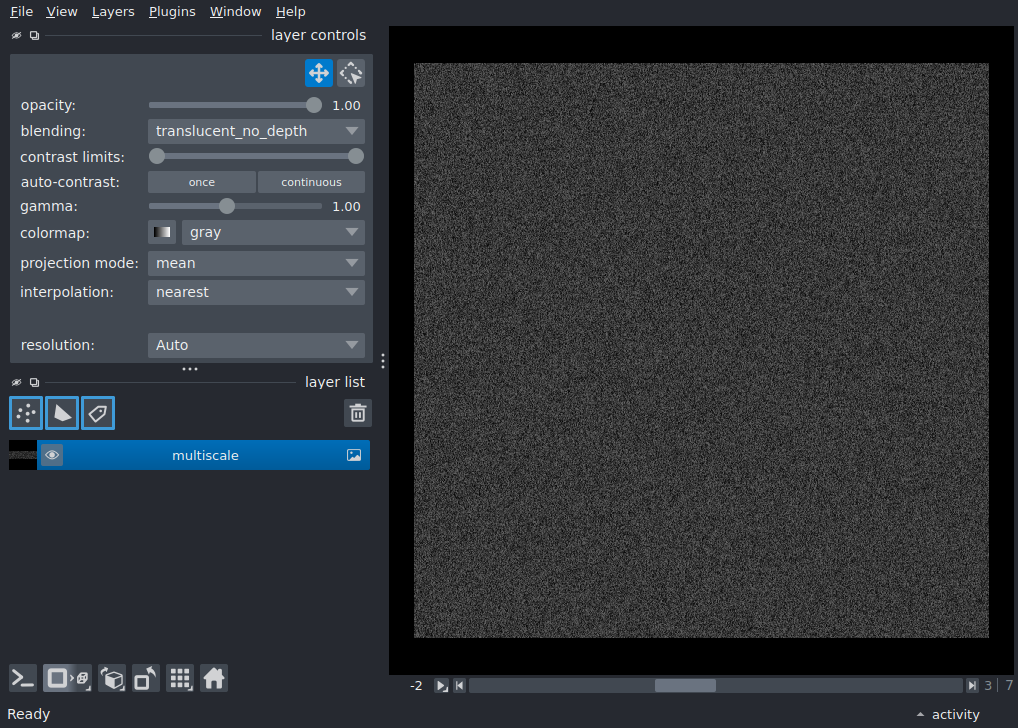Open the blending dropdown
The image size is (1018, 728).
(x=256, y=131)
